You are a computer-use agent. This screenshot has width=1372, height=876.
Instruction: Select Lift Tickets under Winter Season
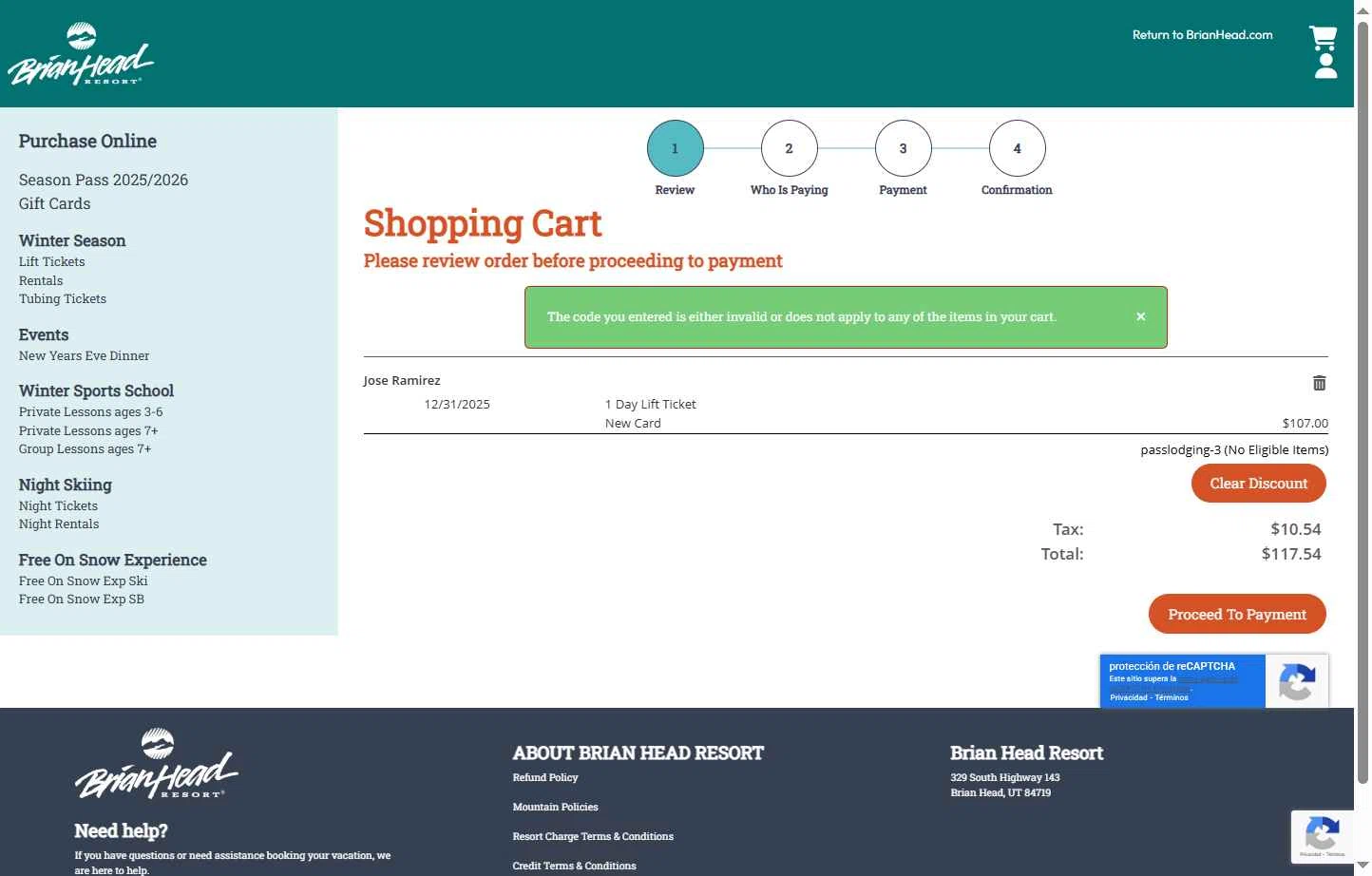tap(52, 261)
